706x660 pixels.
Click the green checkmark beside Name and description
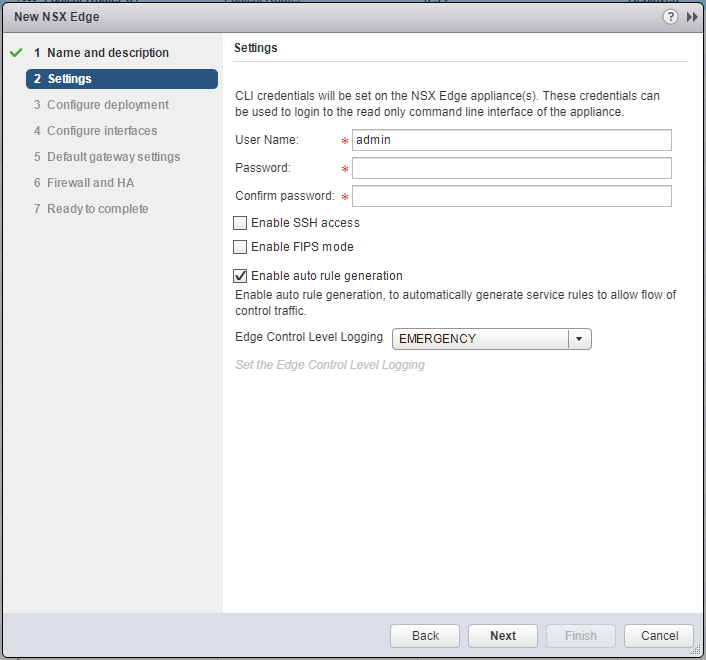coord(15,53)
